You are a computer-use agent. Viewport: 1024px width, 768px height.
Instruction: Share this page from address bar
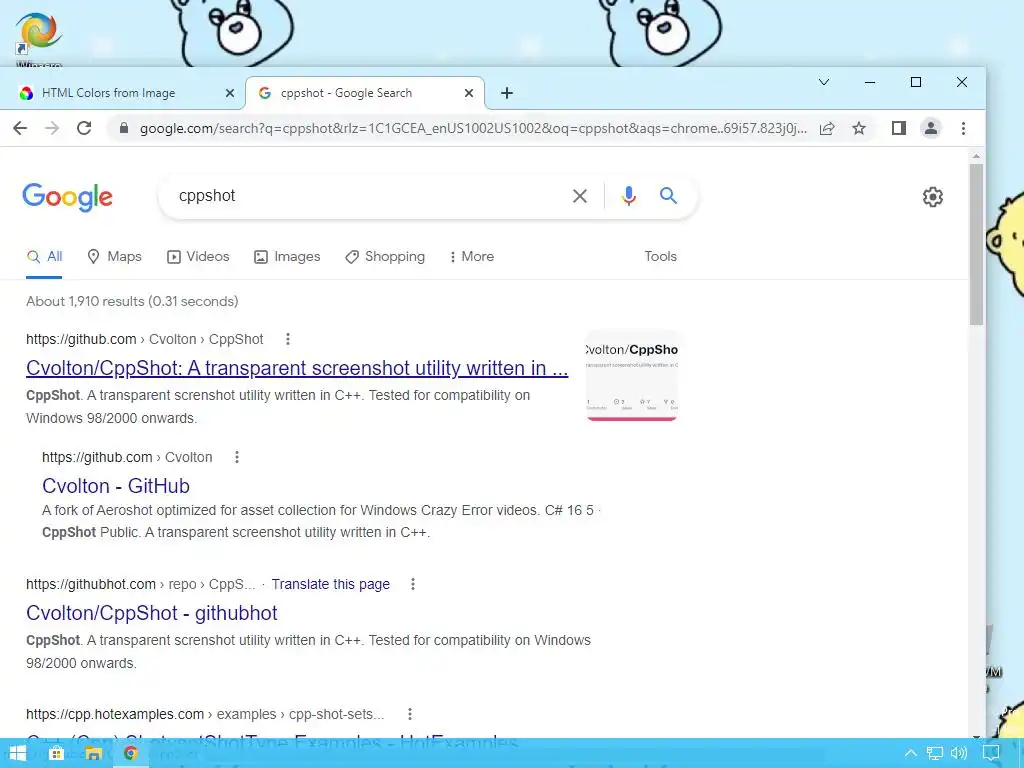pyautogui.click(x=827, y=128)
